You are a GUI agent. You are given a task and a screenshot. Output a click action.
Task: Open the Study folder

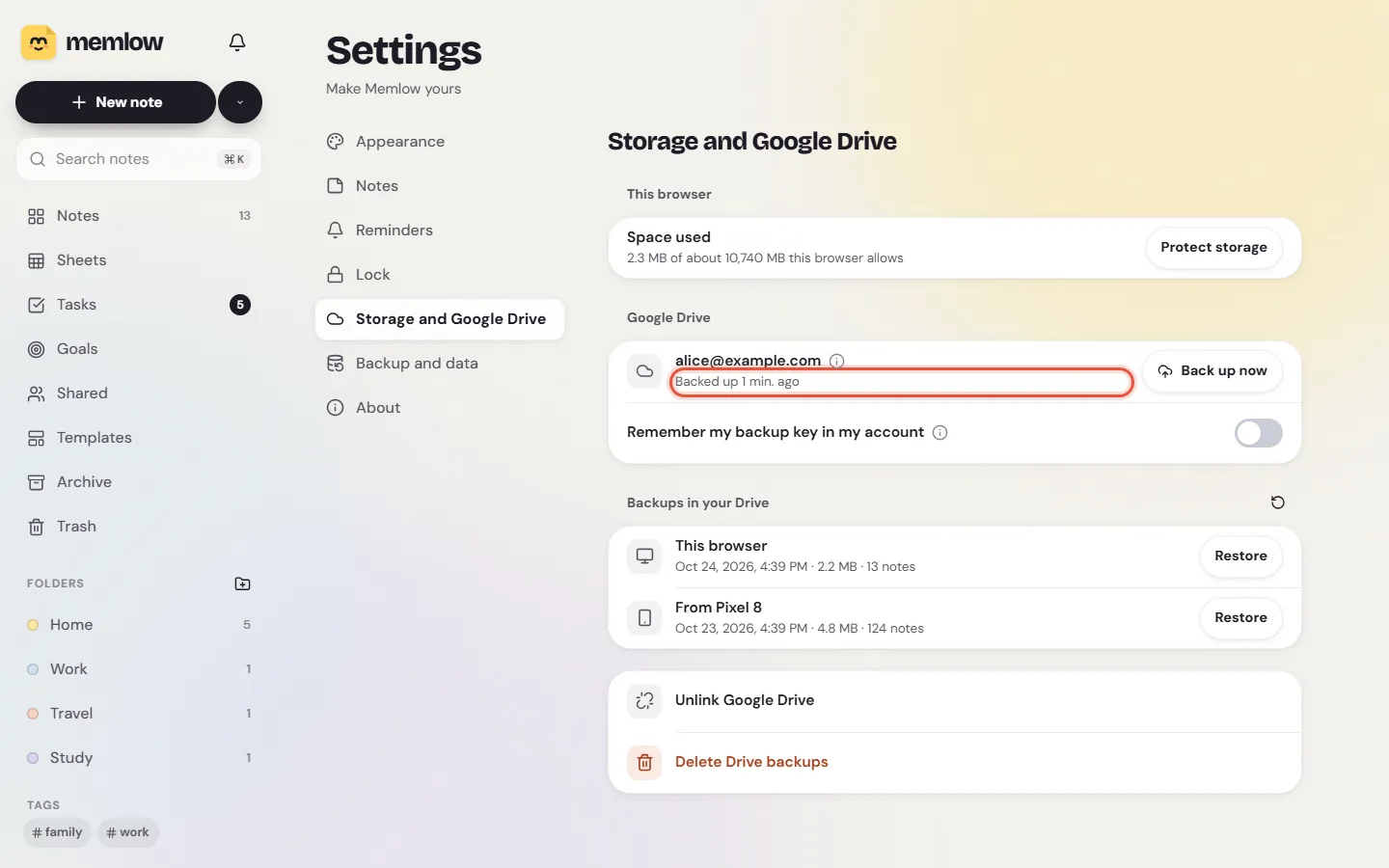pyautogui.click(x=139, y=758)
